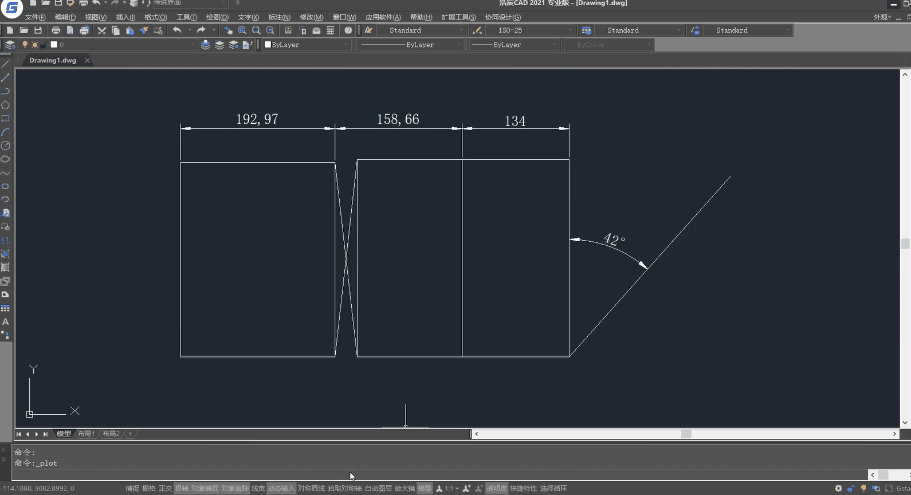Open the 格式(O) menu
This screenshot has height=495, width=911.
tap(155, 17)
